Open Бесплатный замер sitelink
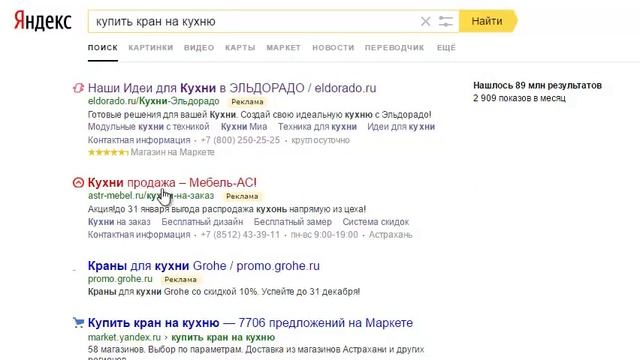Screen dimensions: 640x360 [x=293, y=222]
